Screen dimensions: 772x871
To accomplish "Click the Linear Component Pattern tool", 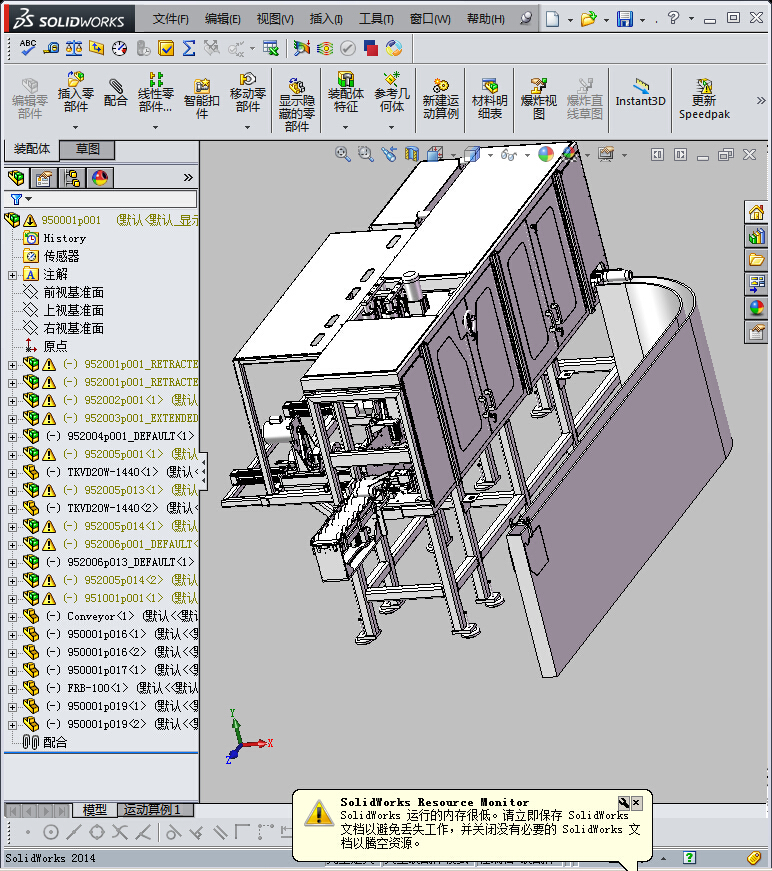I will coord(156,93).
